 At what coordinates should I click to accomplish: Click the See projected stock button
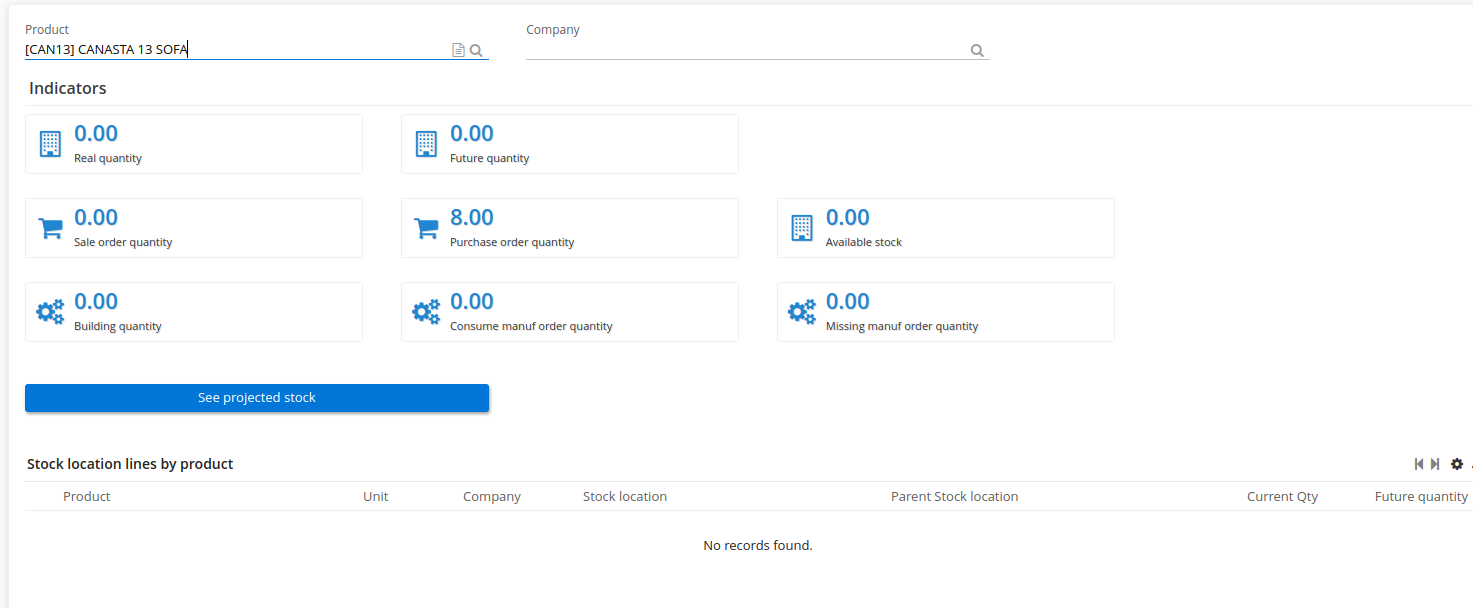click(257, 398)
